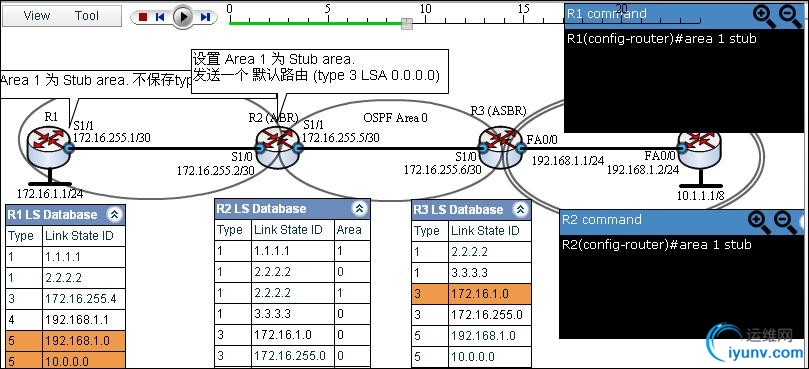Screen dimensions: 809x369
Task: Select the R2 (ABR) router icon
Action: pos(278,147)
